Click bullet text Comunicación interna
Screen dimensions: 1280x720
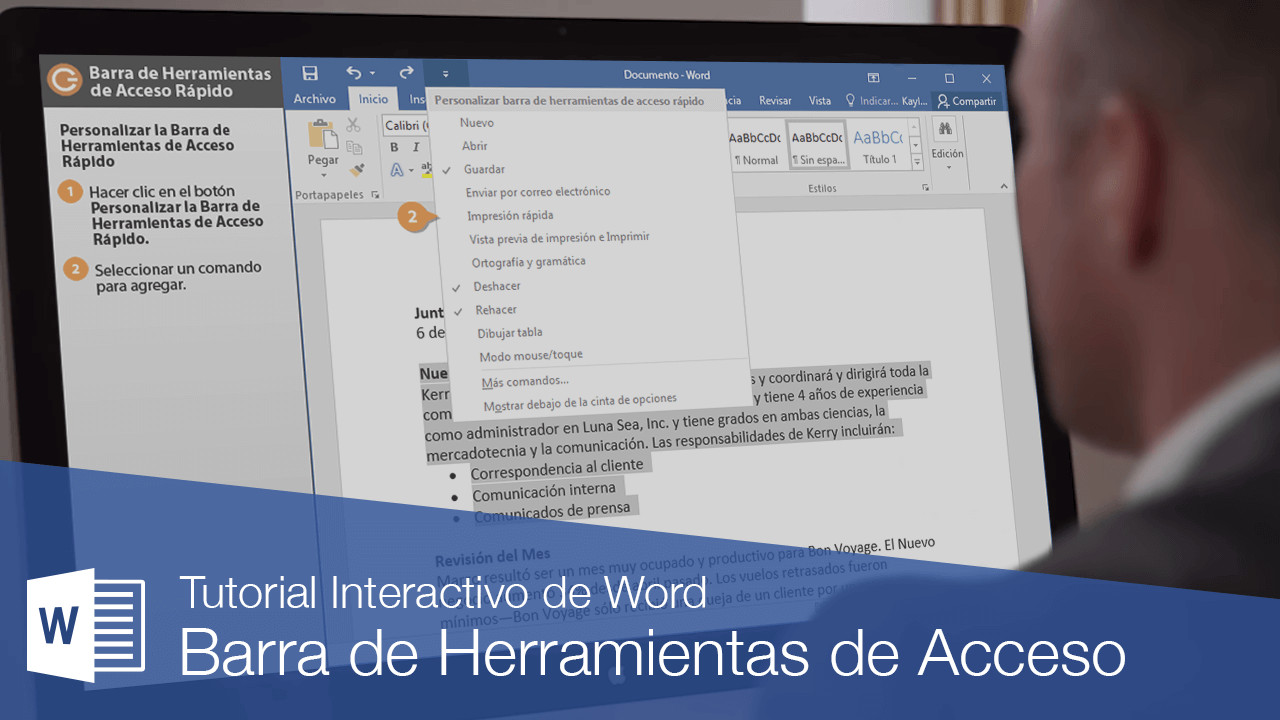(x=544, y=491)
